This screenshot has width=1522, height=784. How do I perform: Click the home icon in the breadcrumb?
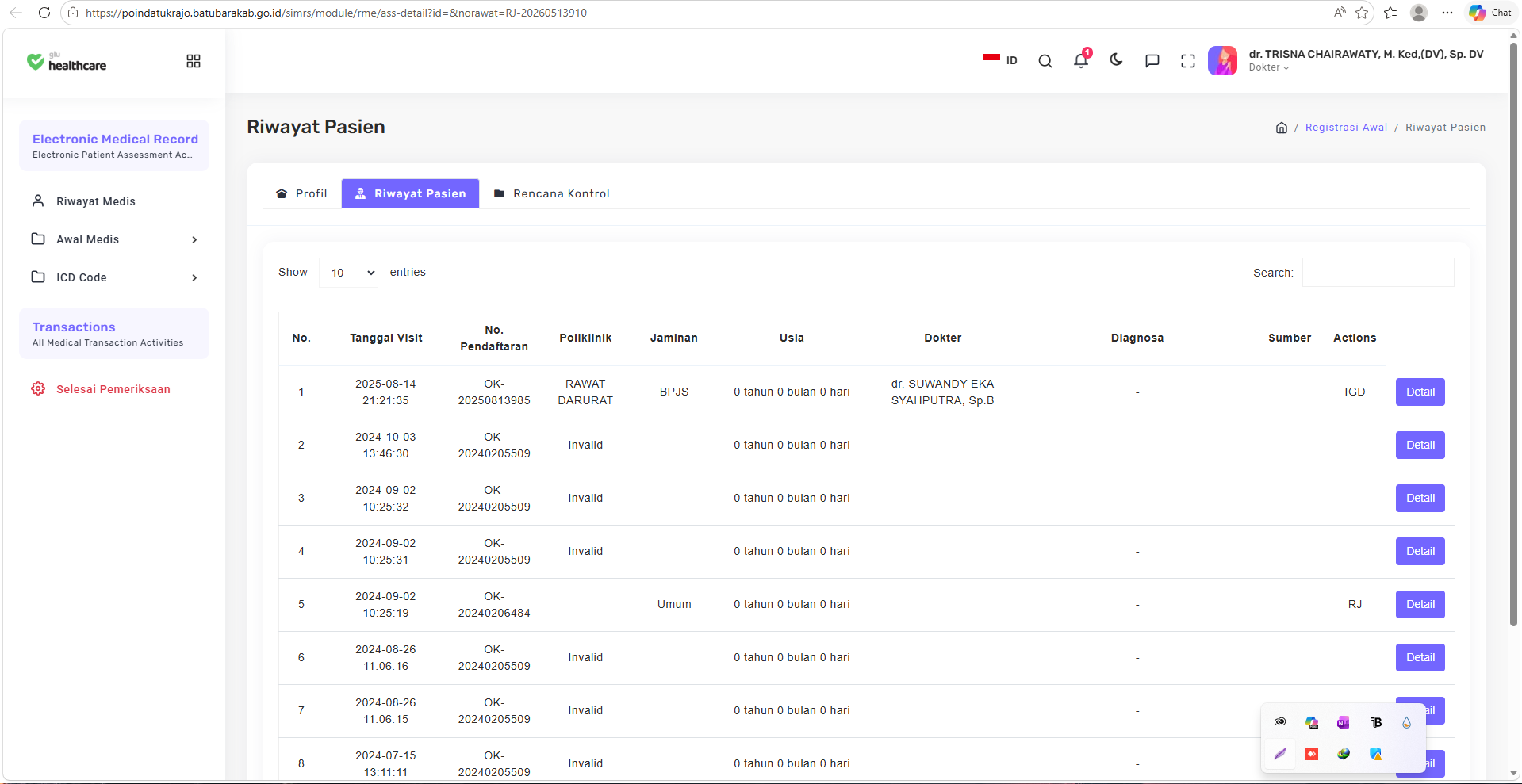(x=1282, y=128)
